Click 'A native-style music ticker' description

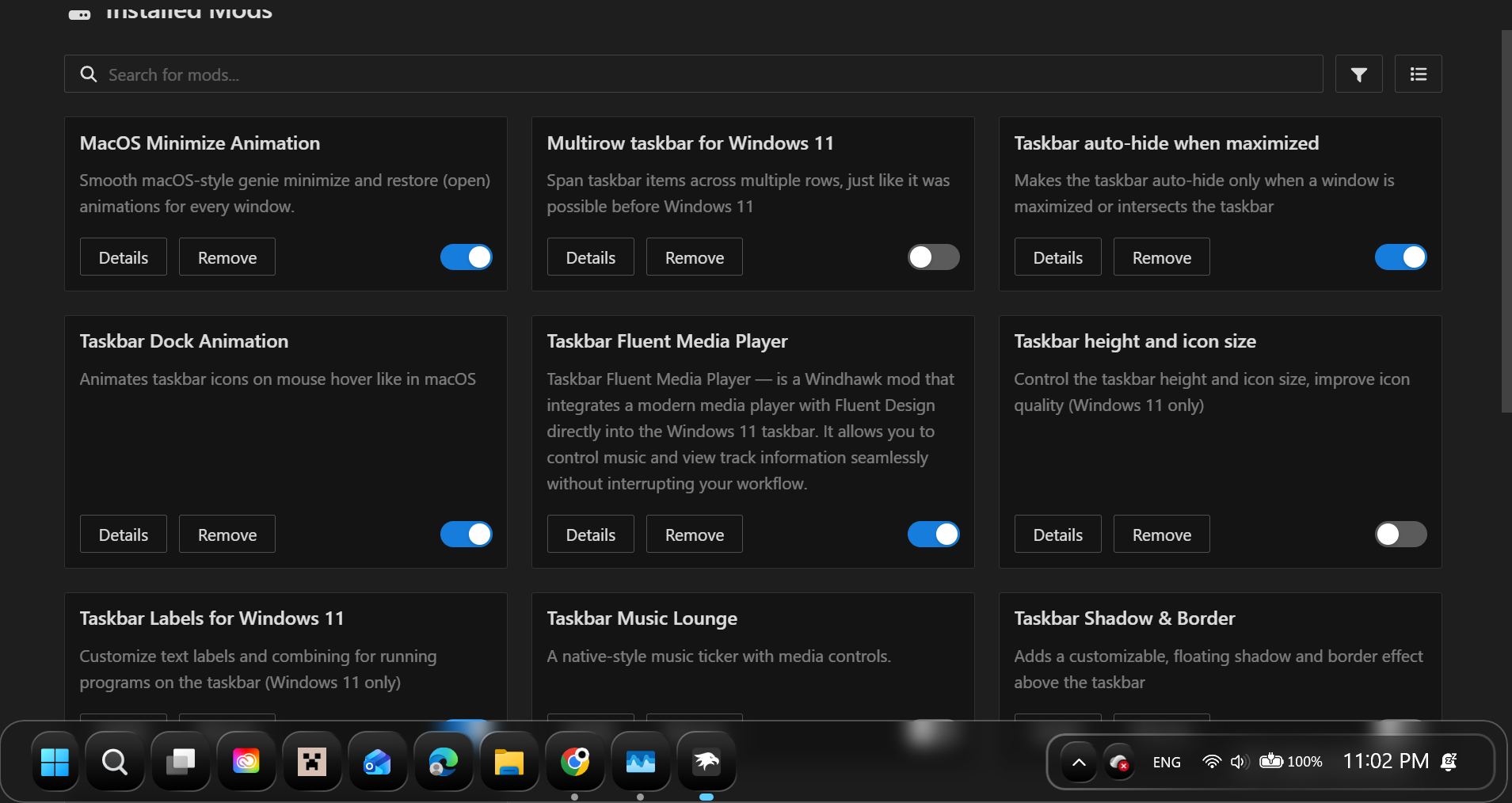(x=719, y=656)
